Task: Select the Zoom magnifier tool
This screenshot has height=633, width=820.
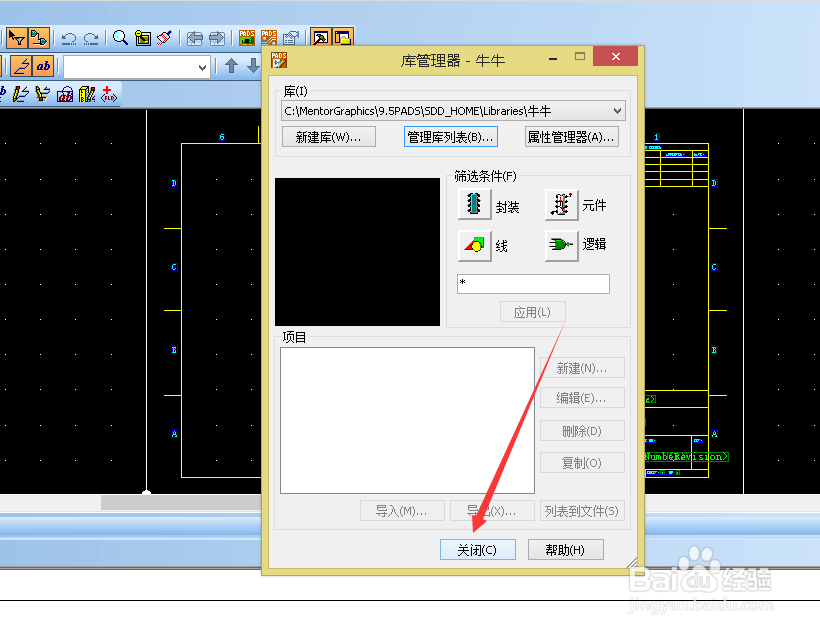Action: click(x=120, y=38)
